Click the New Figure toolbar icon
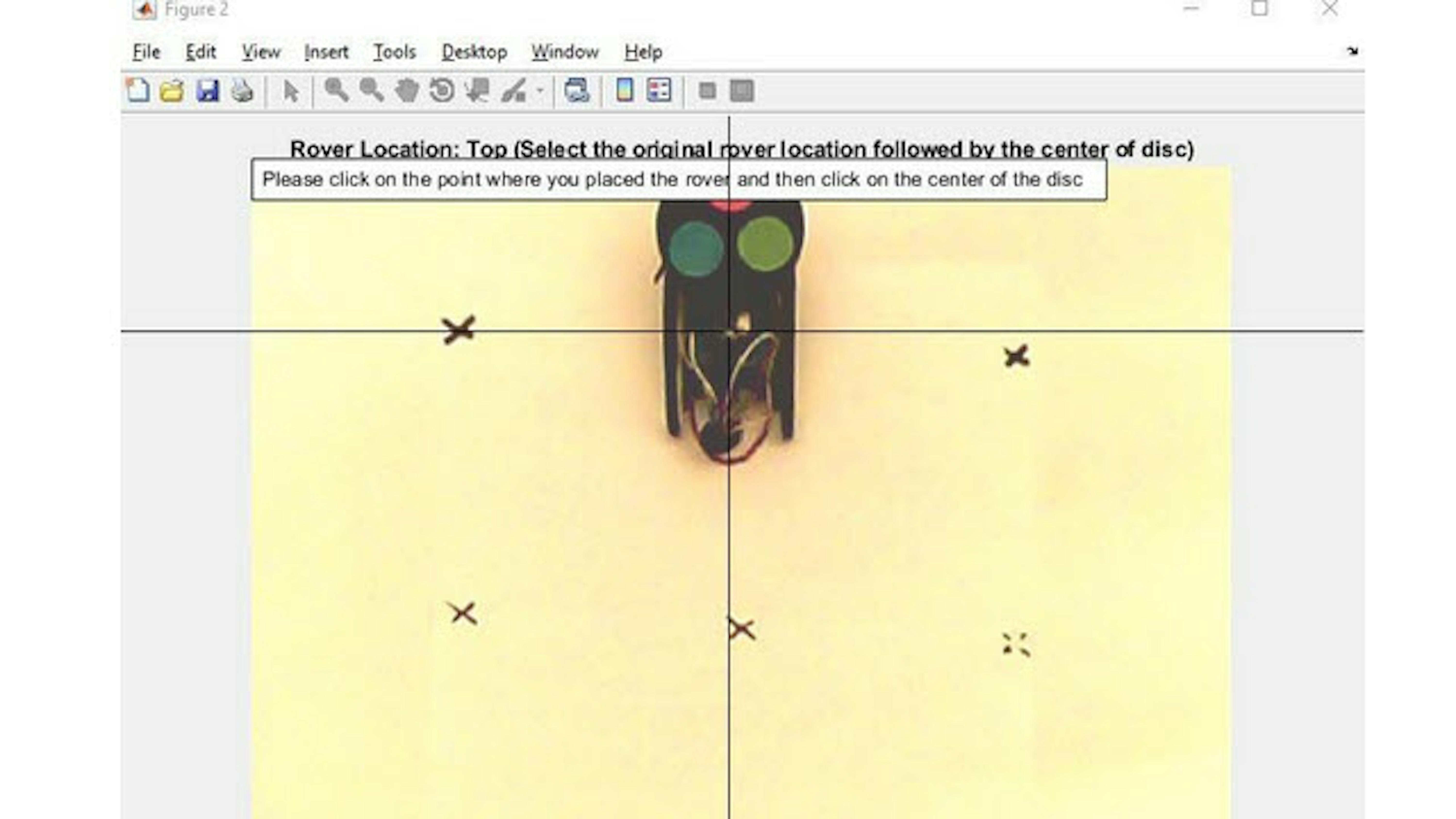Screen dimensions: 1456x819 (x=138, y=91)
